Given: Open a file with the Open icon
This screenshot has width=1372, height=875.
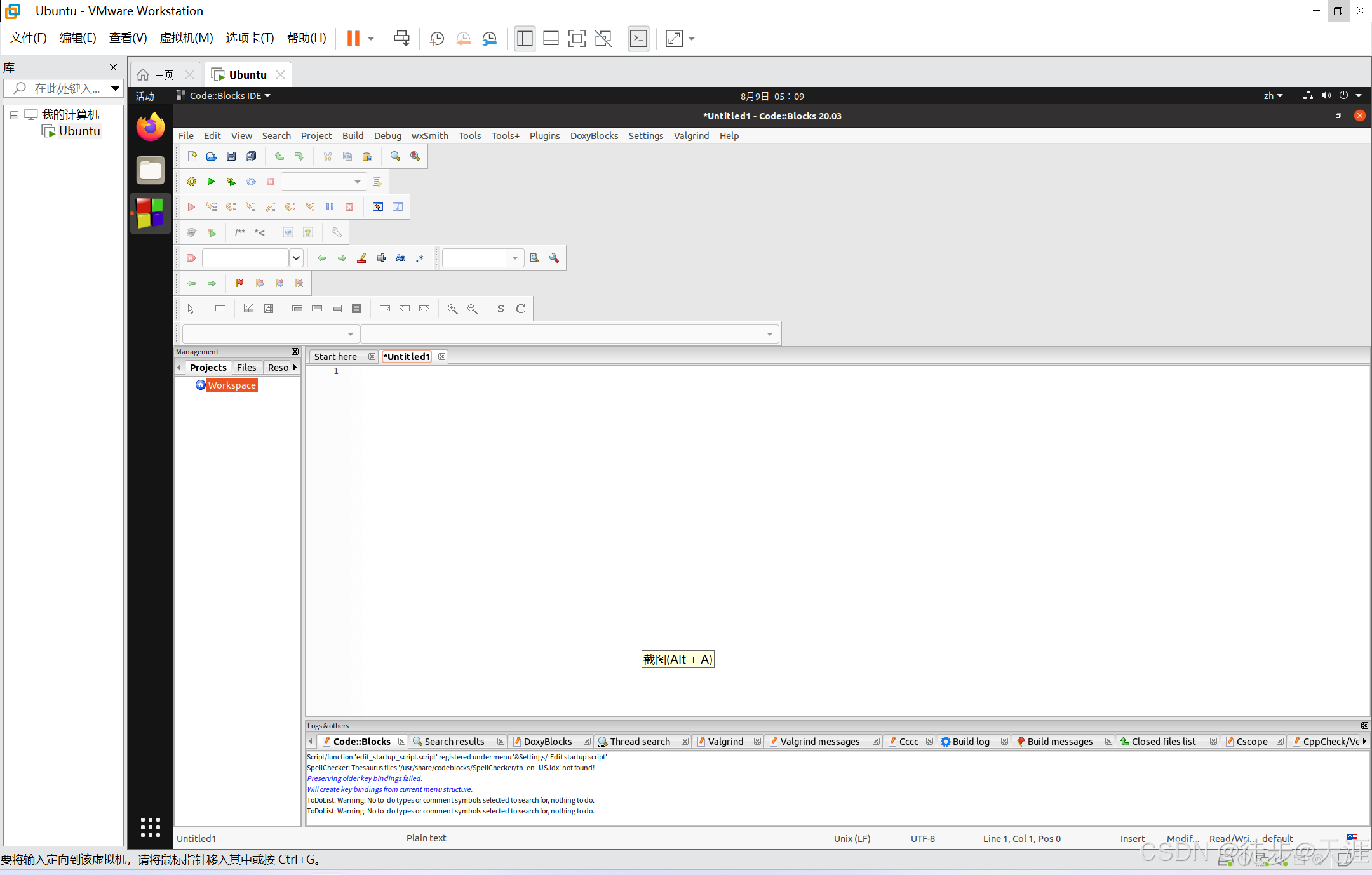Looking at the screenshot, I should click(x=212, y=156).
